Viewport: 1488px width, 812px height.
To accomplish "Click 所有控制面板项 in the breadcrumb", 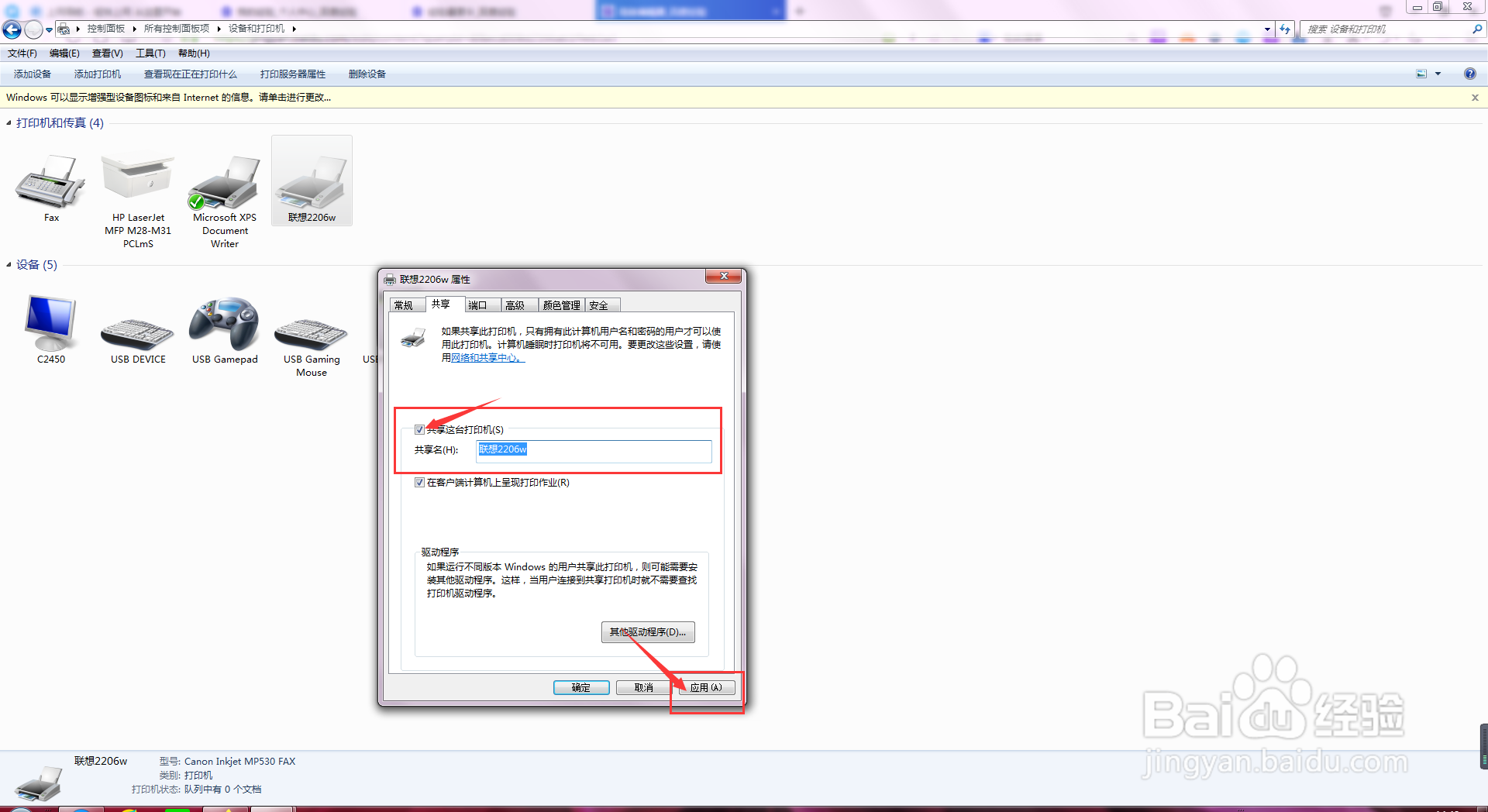I will click(177, 29).
